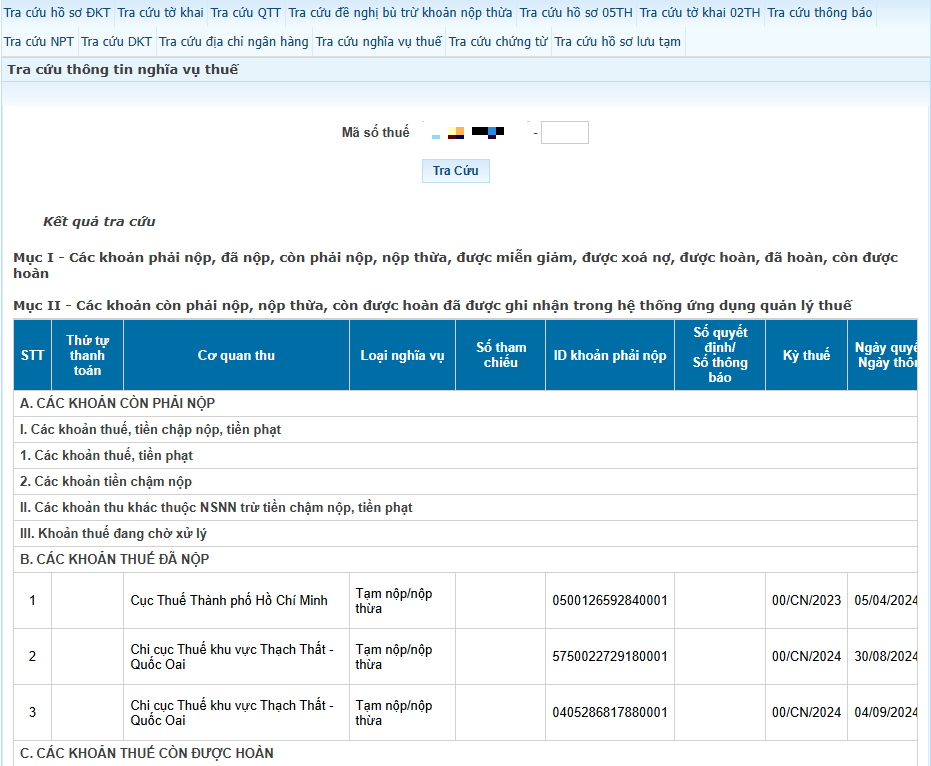931x766 pixels.
Task: Expand Mục II section heading
Action: (432, 305)
